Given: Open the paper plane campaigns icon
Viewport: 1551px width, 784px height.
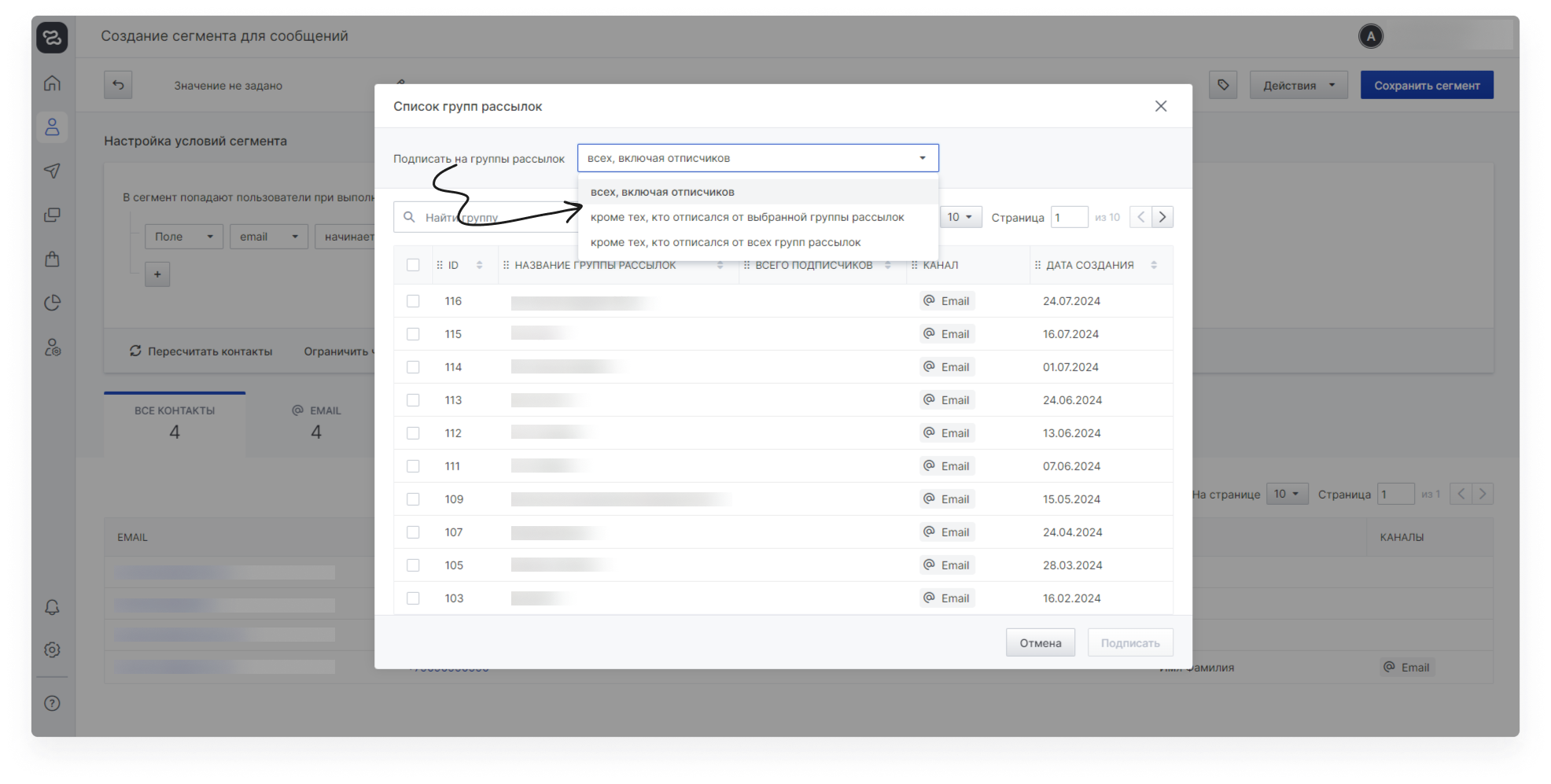Looking at the screenshot, I should coord(52,171).
